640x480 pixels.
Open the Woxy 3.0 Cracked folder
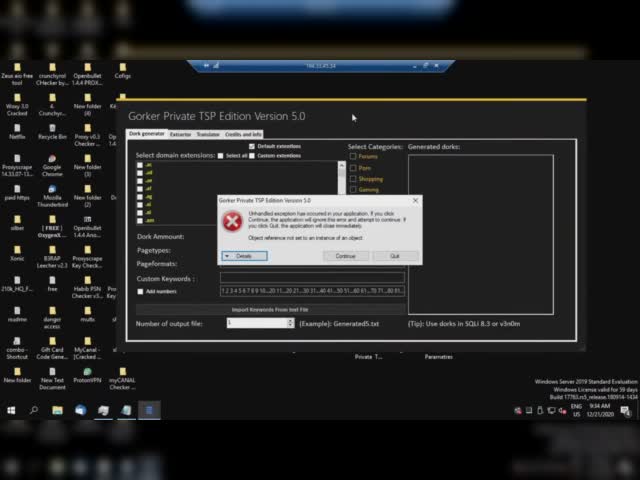(17, 104)
